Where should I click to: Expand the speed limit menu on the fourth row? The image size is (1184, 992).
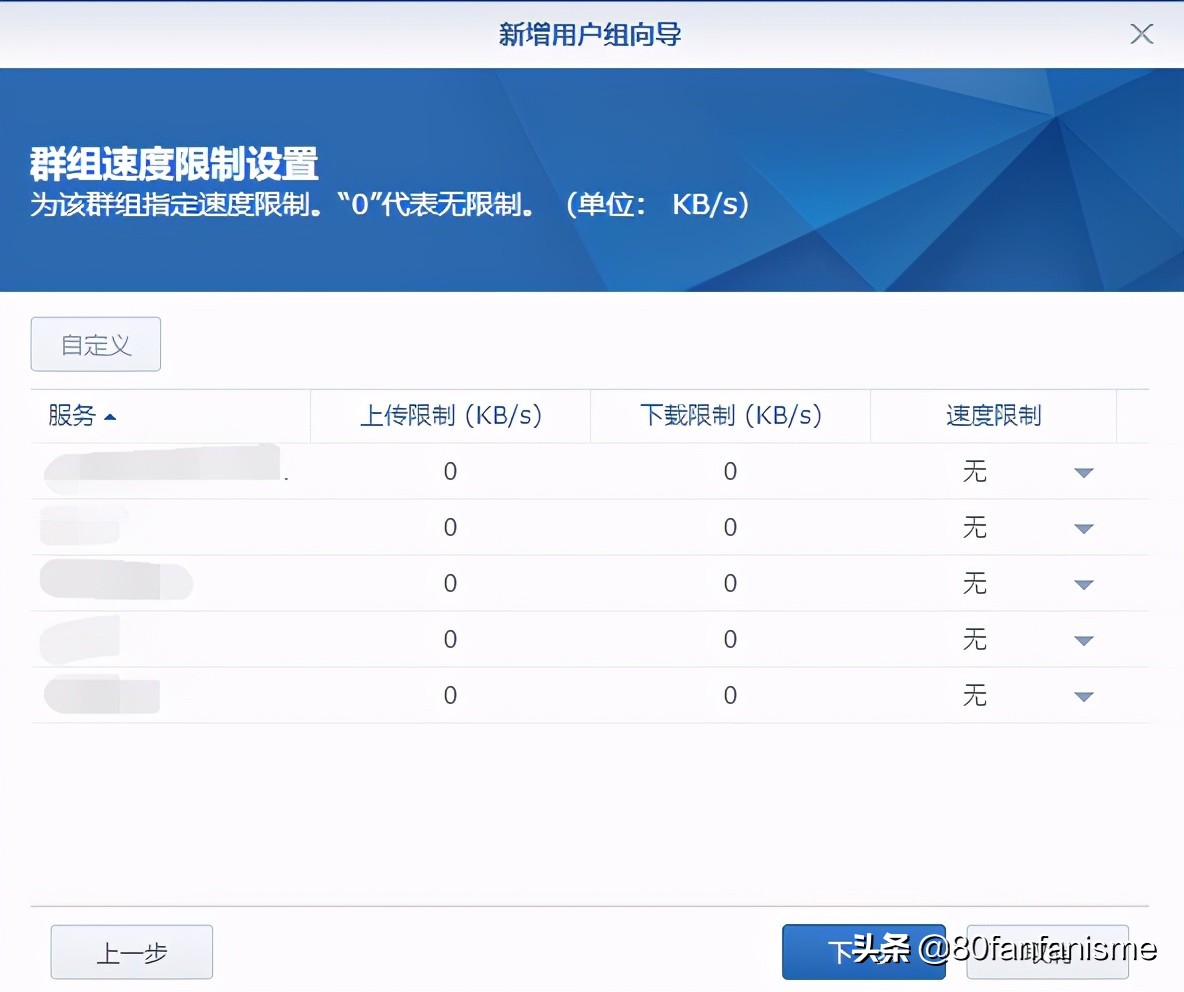coord(1083,639)
